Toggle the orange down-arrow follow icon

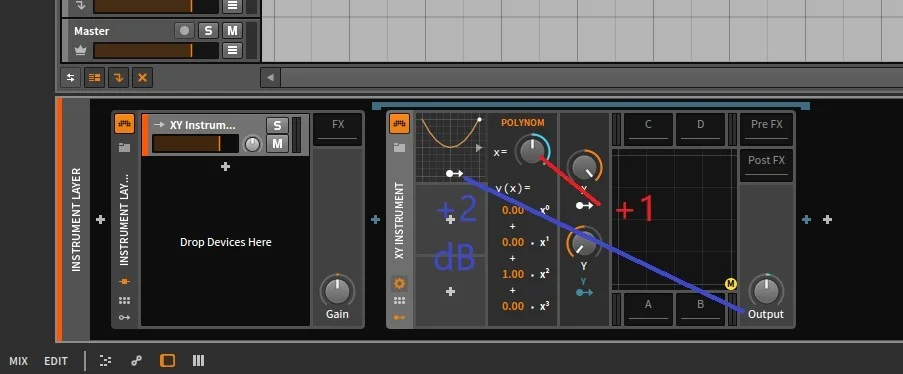click(119, 77)
